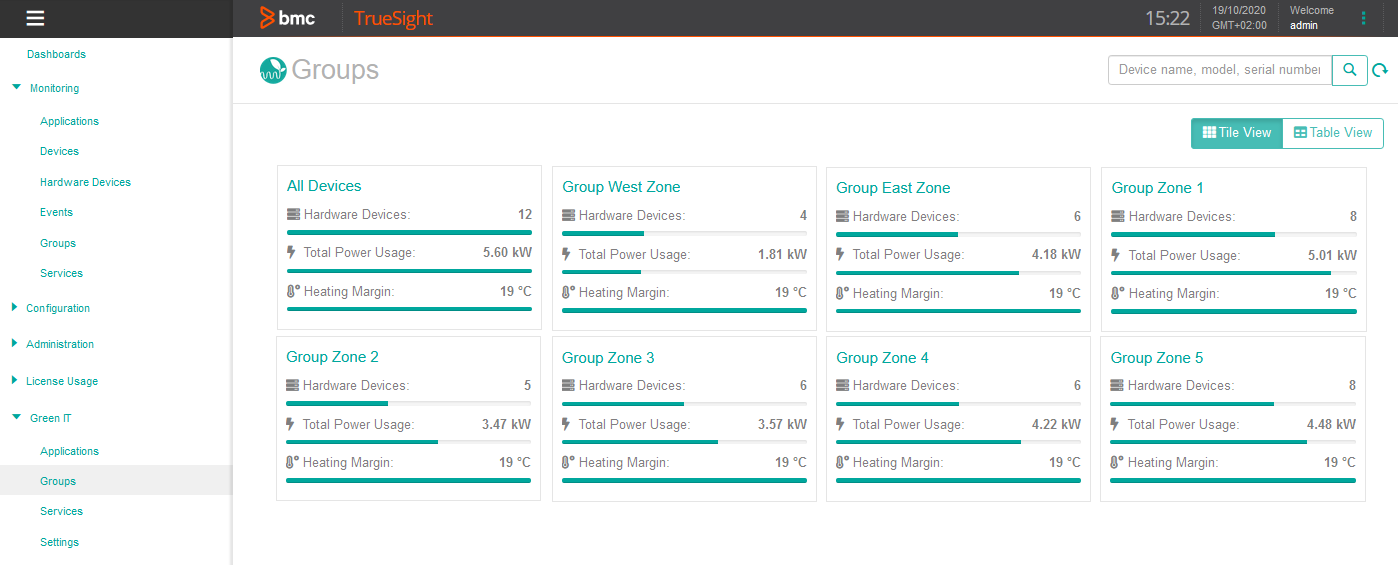This screenshot has width=1398, height=565.
Task: Open Group Zone 4 tile title
Action: 882,358
